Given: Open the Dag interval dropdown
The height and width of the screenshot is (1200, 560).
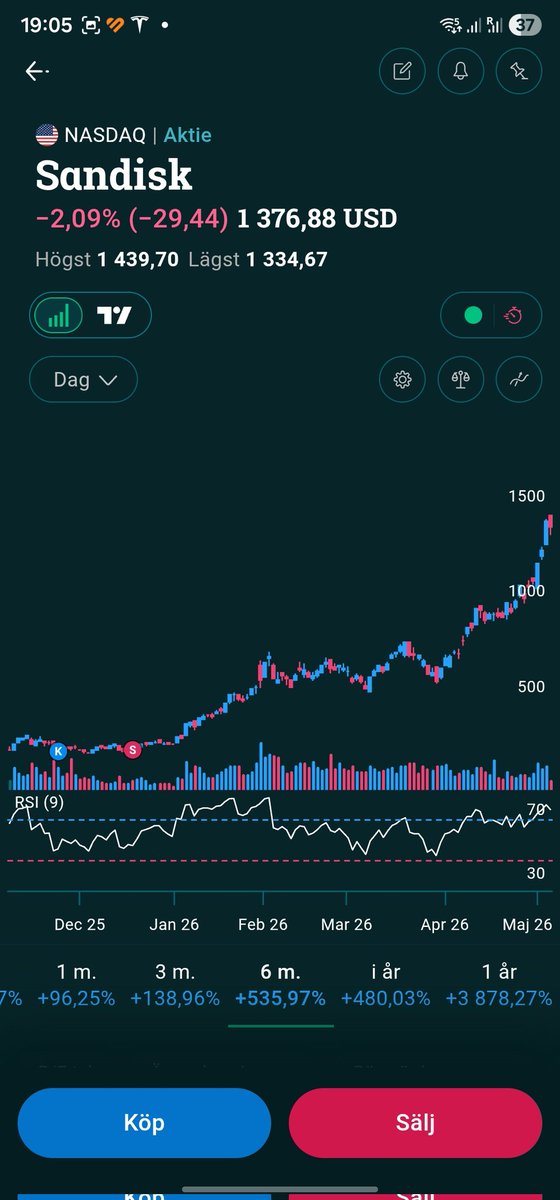Looking at the screenshot, I should tap(83, 380).
